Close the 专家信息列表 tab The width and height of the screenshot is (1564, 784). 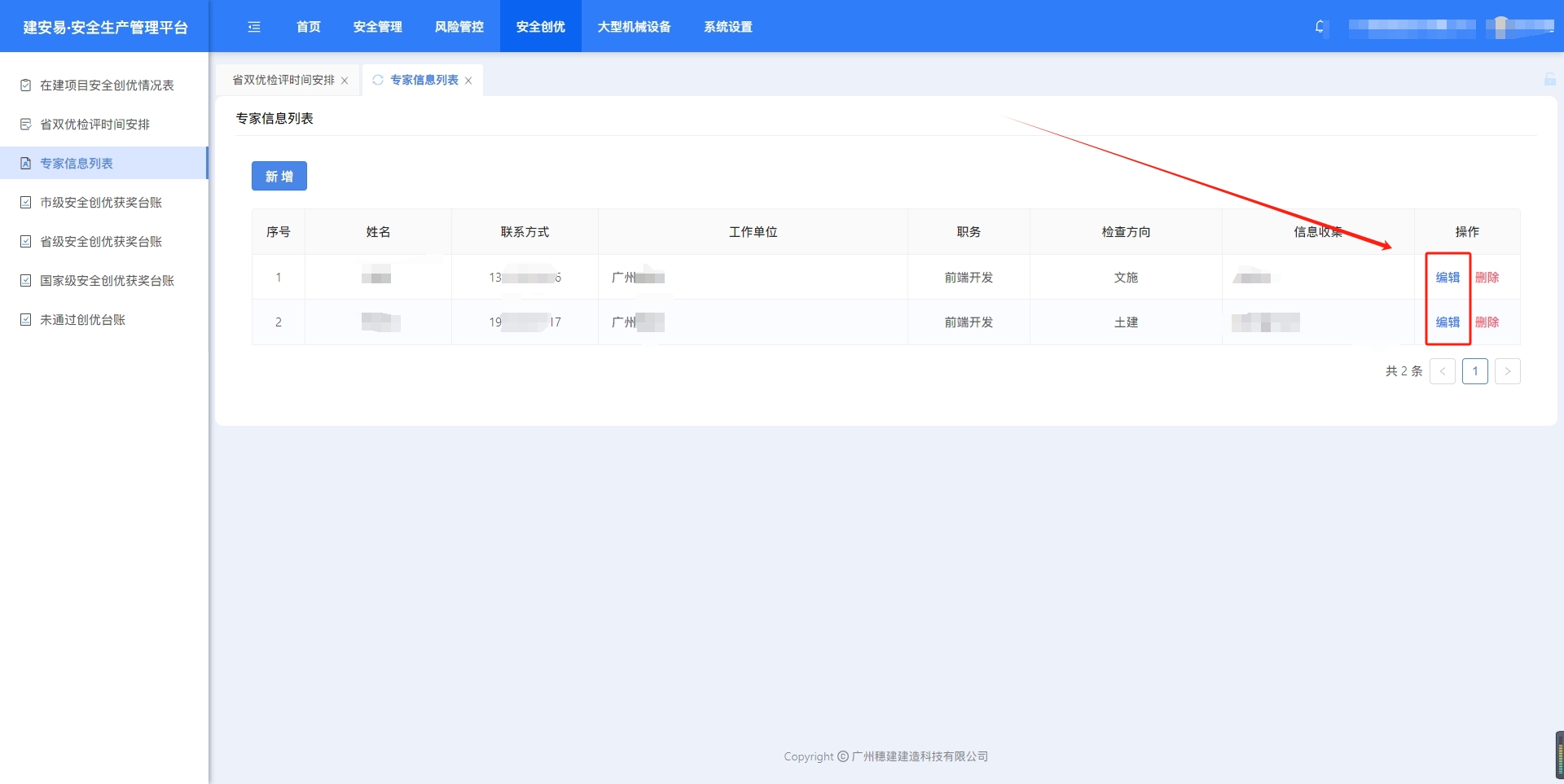point(468,81)
